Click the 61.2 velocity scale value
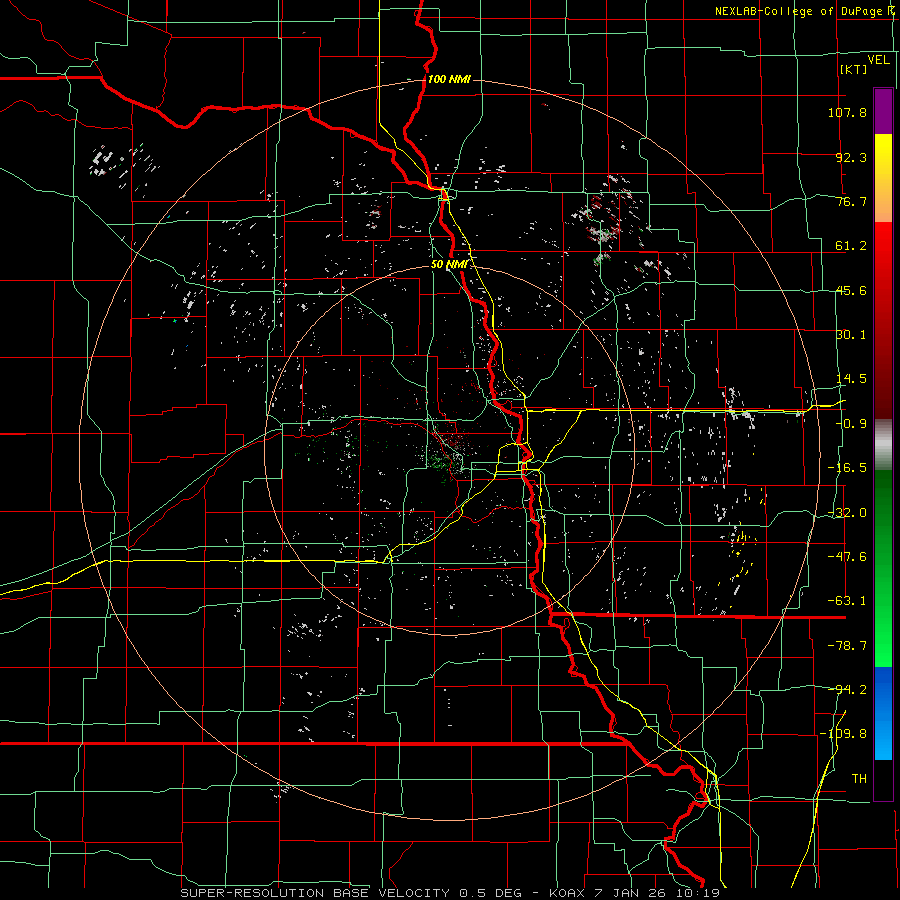Screen dimensions: 900x900 point(851,246)
